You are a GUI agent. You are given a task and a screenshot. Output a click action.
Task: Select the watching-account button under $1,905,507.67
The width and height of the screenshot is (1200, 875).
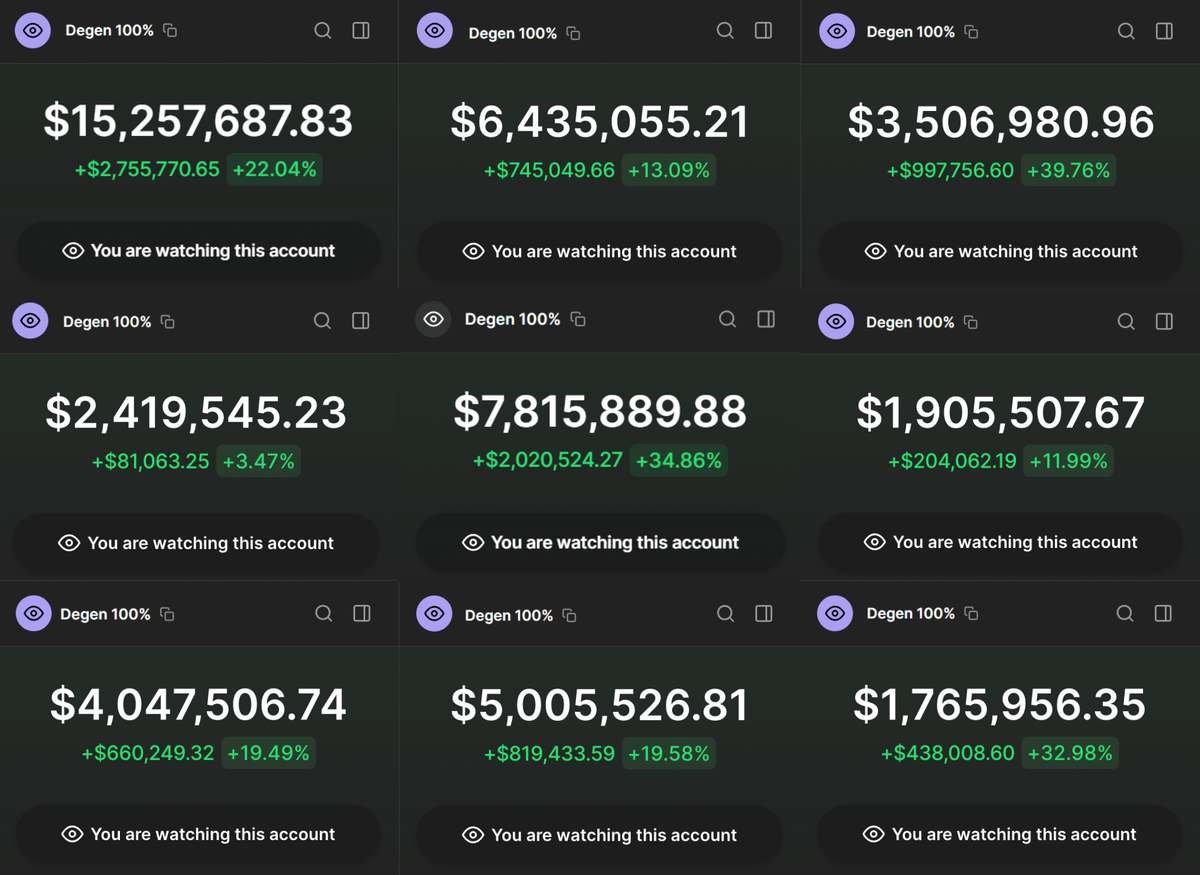click(1001, 542)
